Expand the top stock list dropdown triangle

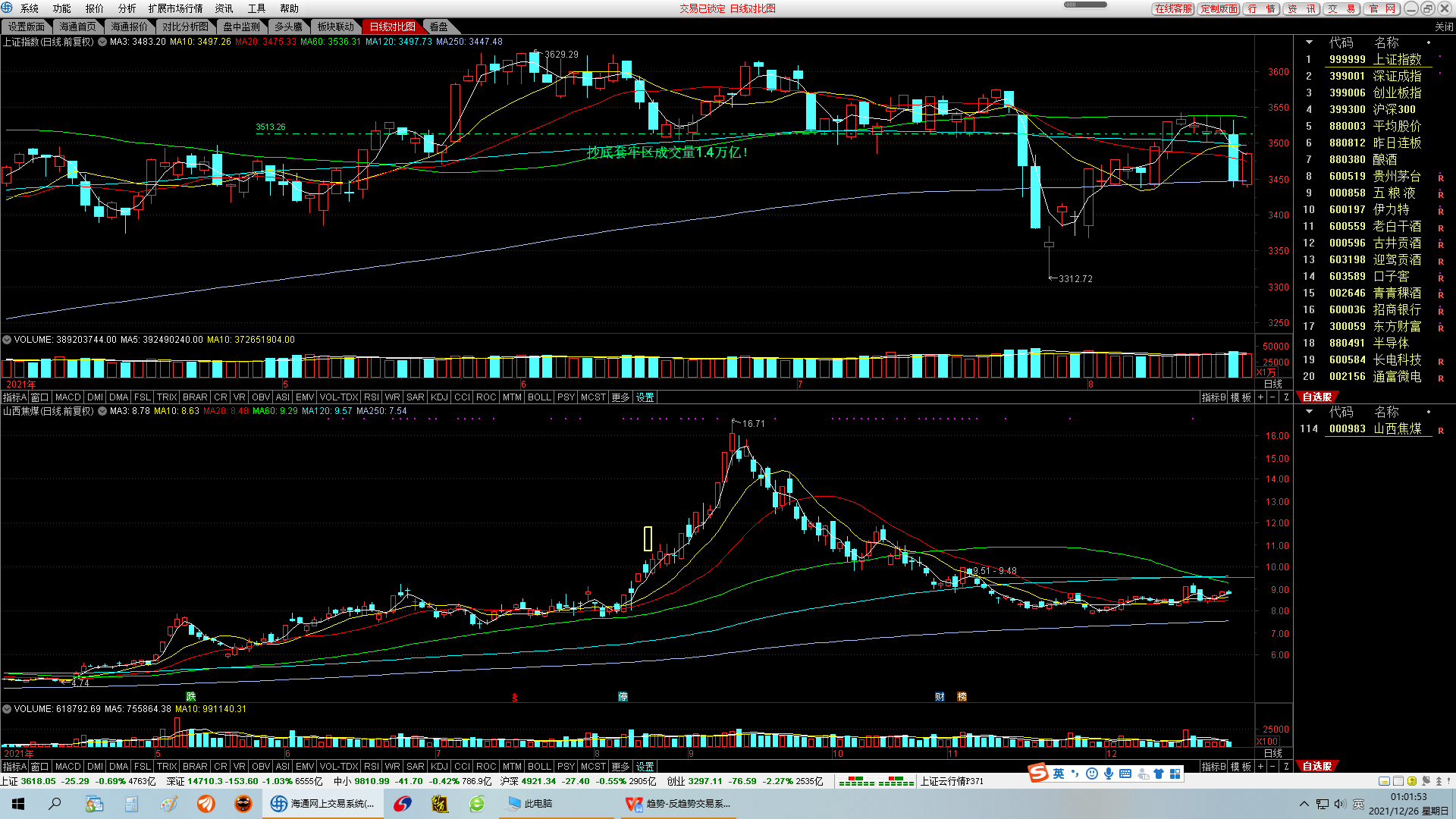pos(1309,42)
